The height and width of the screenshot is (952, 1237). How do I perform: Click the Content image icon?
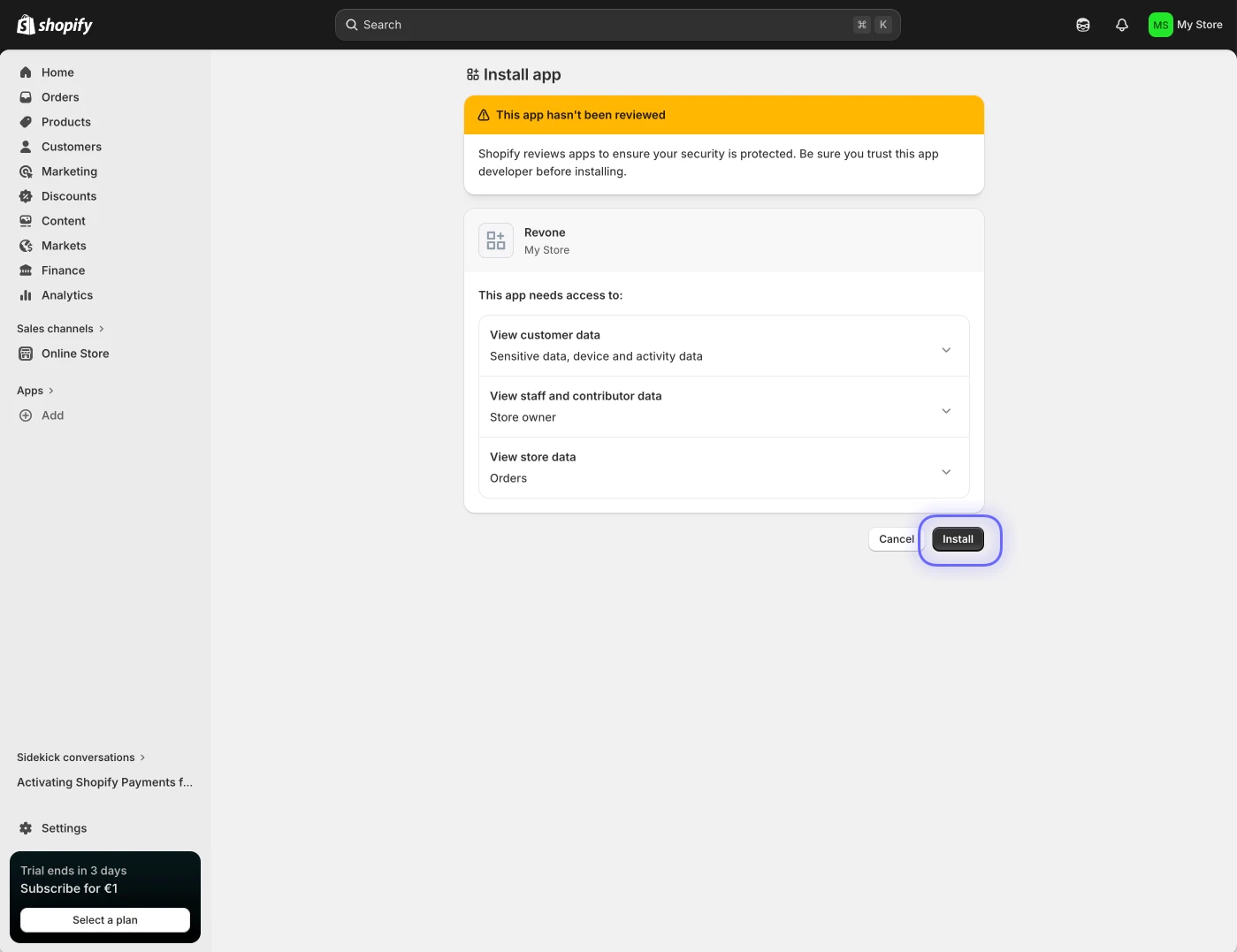pyautogui.click(x=26, y=221)
